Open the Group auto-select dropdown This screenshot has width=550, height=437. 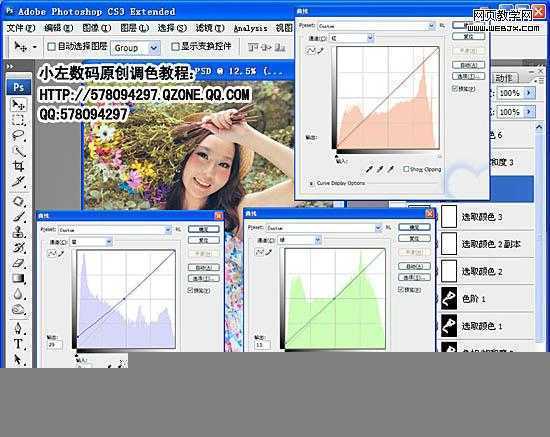153,48
